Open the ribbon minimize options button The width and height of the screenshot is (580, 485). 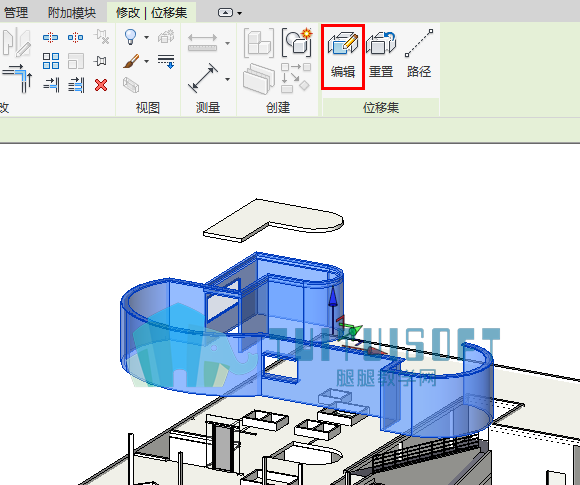pos(225,13)
